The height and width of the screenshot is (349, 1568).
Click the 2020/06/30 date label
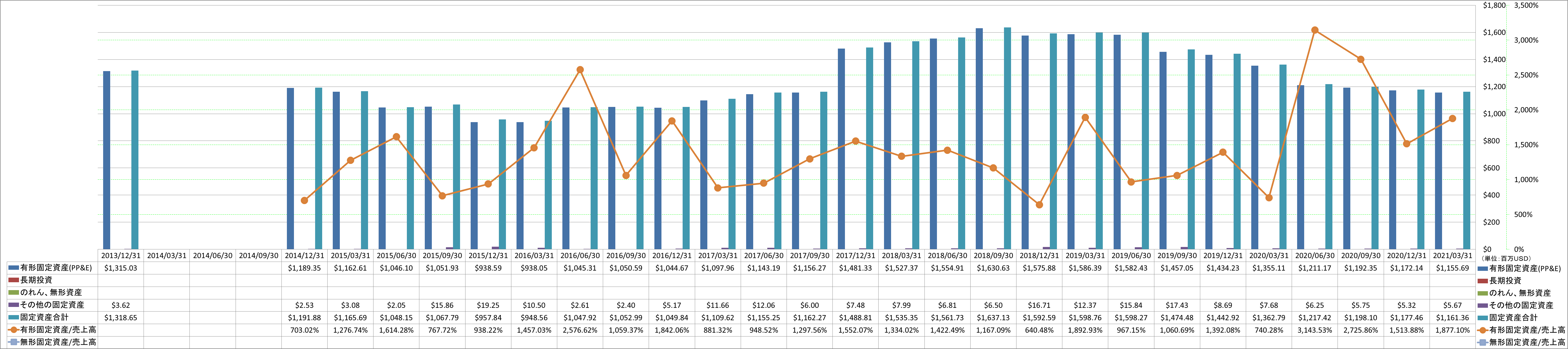pos(1315,256)
